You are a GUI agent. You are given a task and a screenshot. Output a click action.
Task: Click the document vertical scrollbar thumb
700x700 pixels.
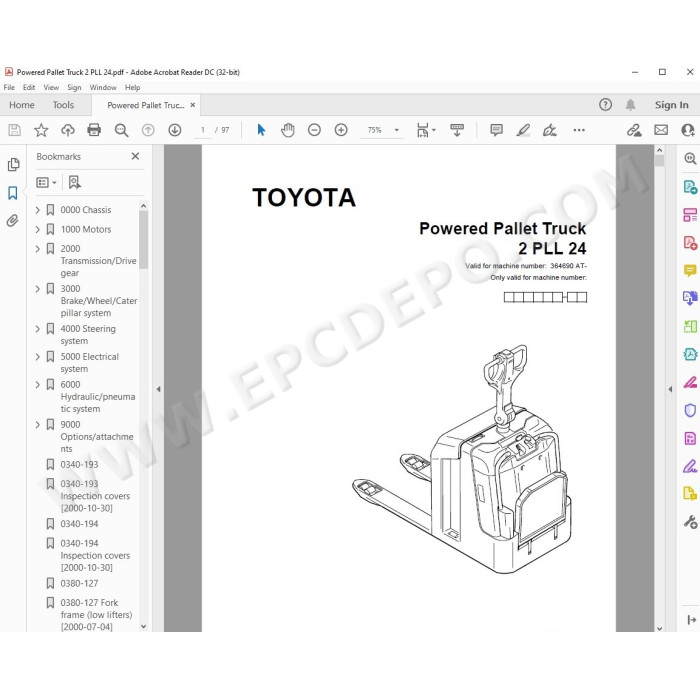[659, 161]
